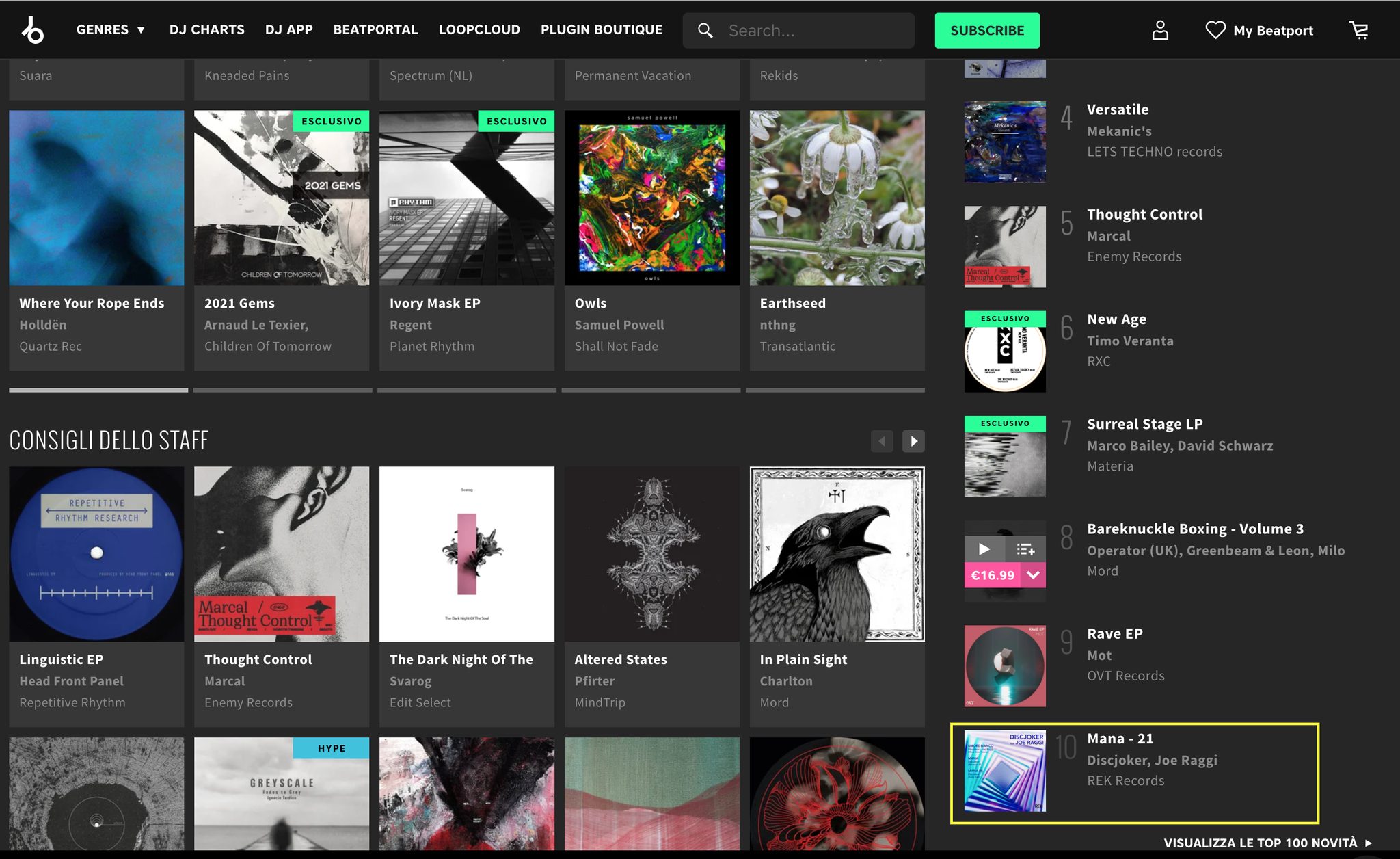
Task: Open In Plain Sight raven cover
Action: (x=837, y=554)
